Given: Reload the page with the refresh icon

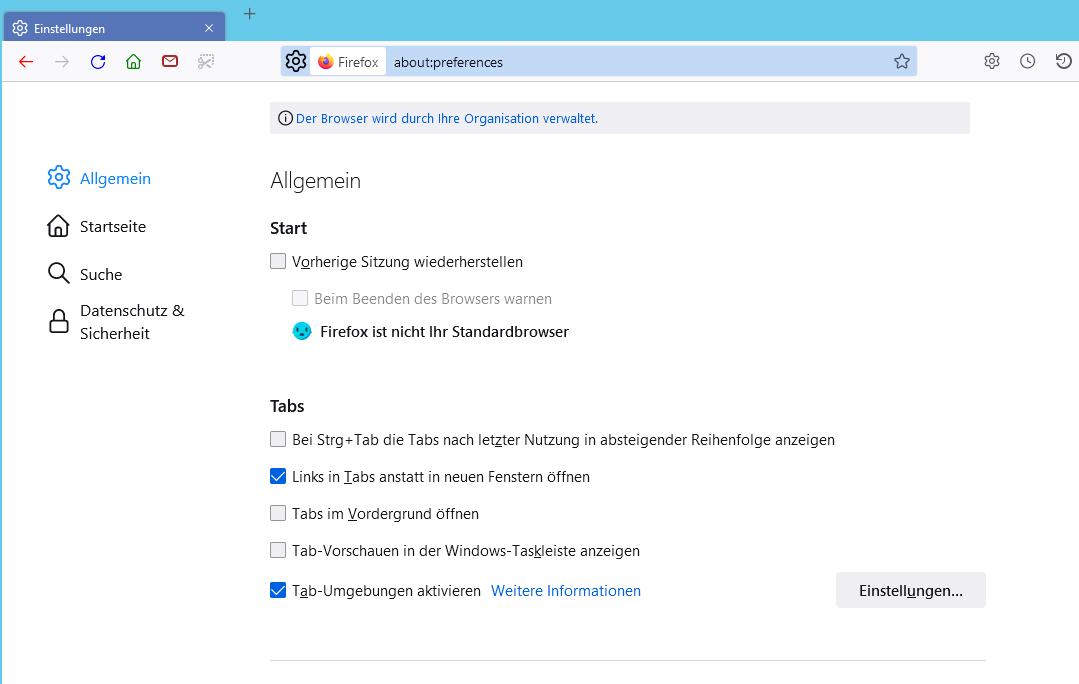Looking at the screenshot, I should 98,62.
